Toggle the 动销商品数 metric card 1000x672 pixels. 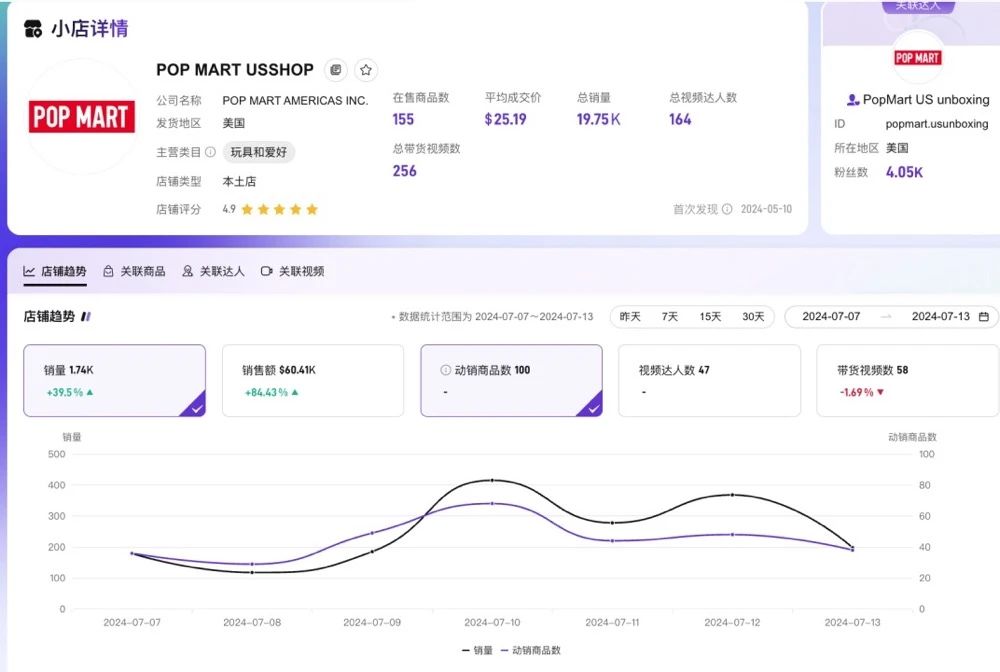click(511, 380)
